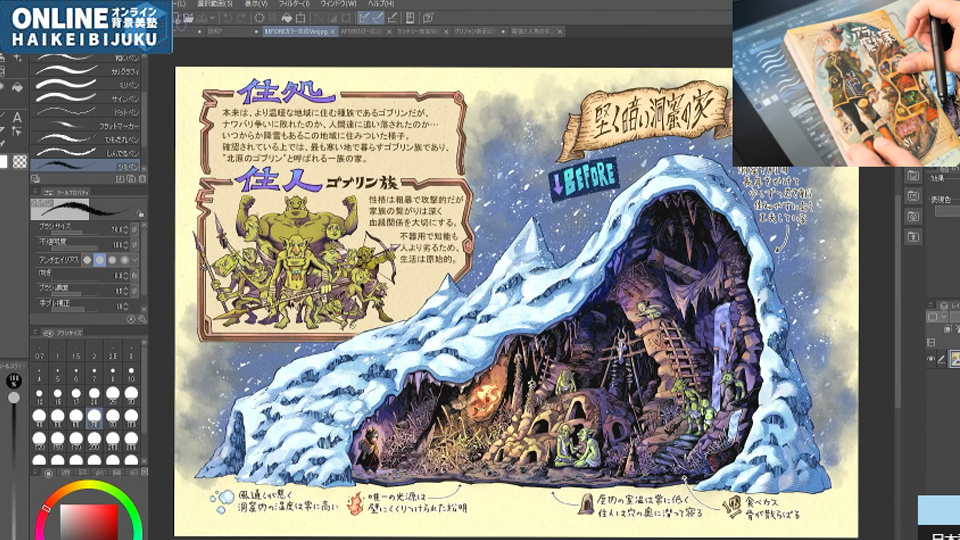Click the Scale/Rotate transform icon in command bar
The width and height of the screenshot is (960, 540).
click(x=300, y=18)
